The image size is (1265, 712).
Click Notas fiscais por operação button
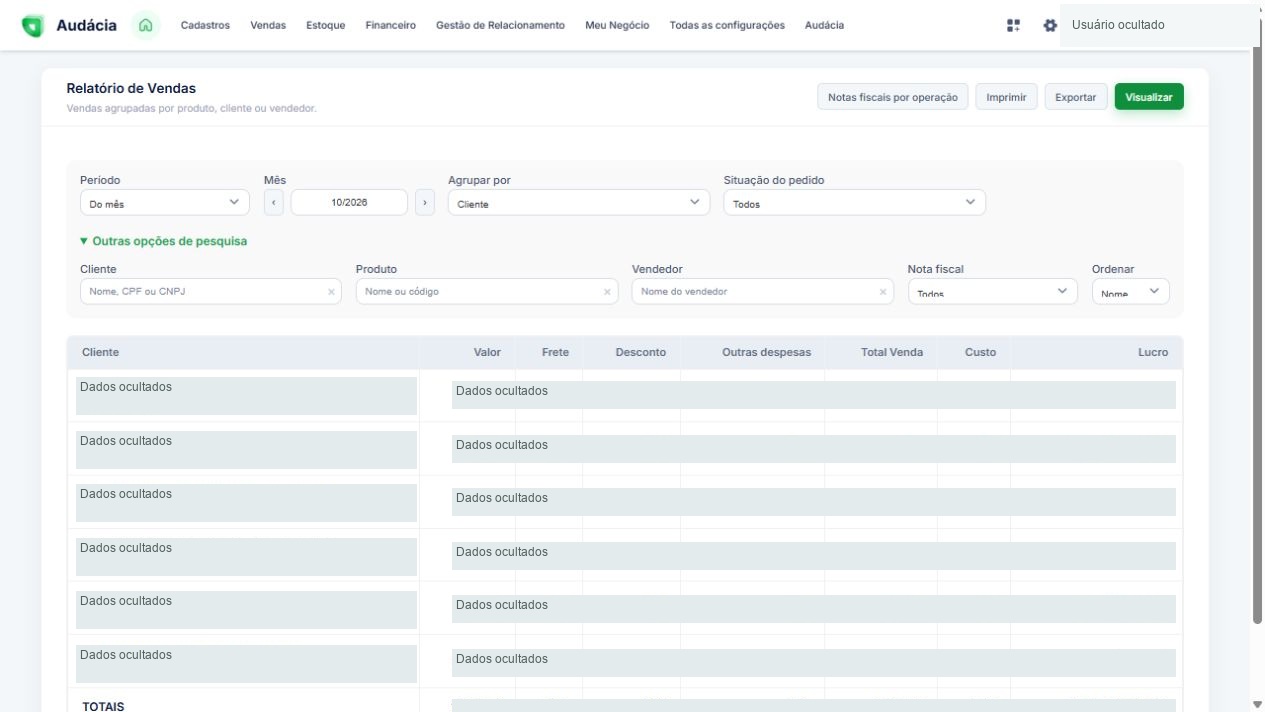[893, 97]
